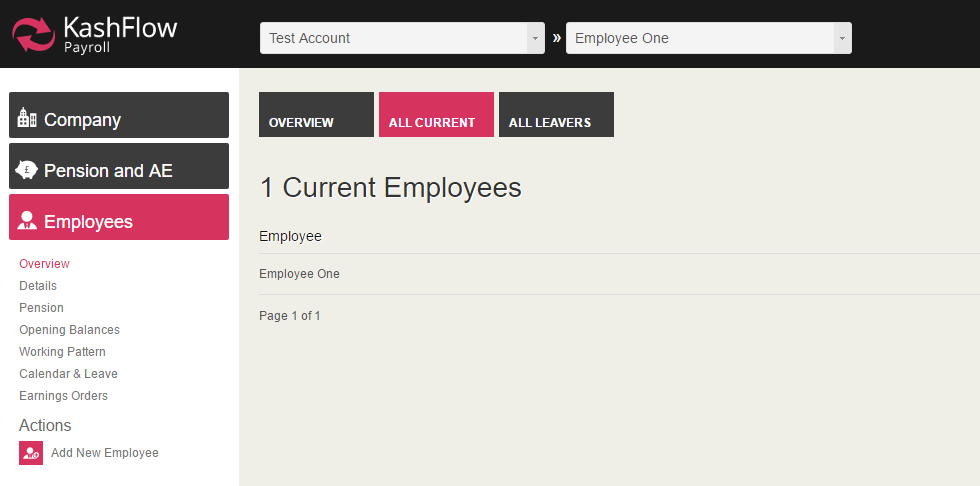This screenshot has width=980, height=486.
Task: Switch to the All Leavers tab
Action: click(556, 115)
